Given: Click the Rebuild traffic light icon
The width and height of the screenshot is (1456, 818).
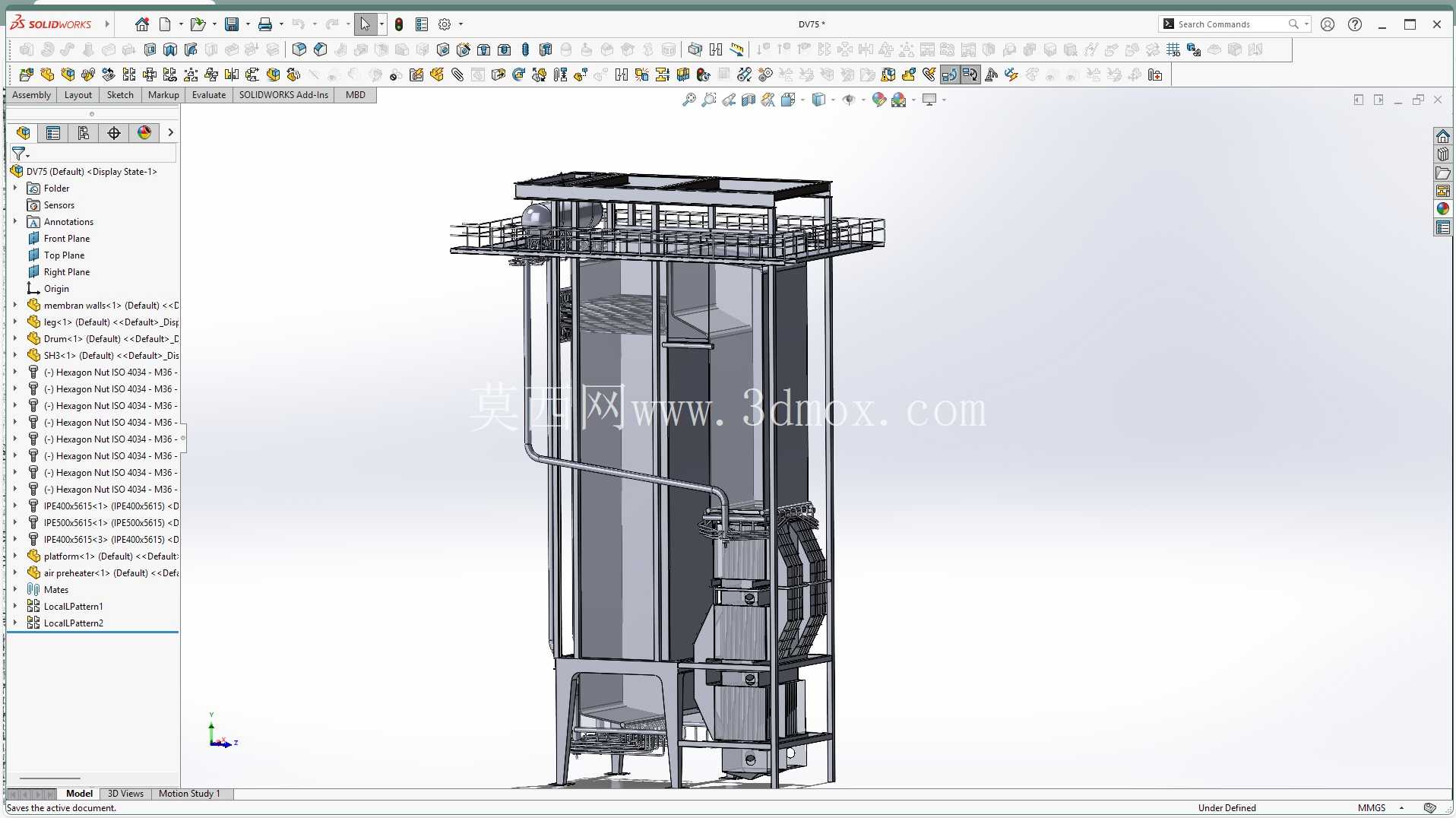Looking at the screenshot, I should click(399, 24).
